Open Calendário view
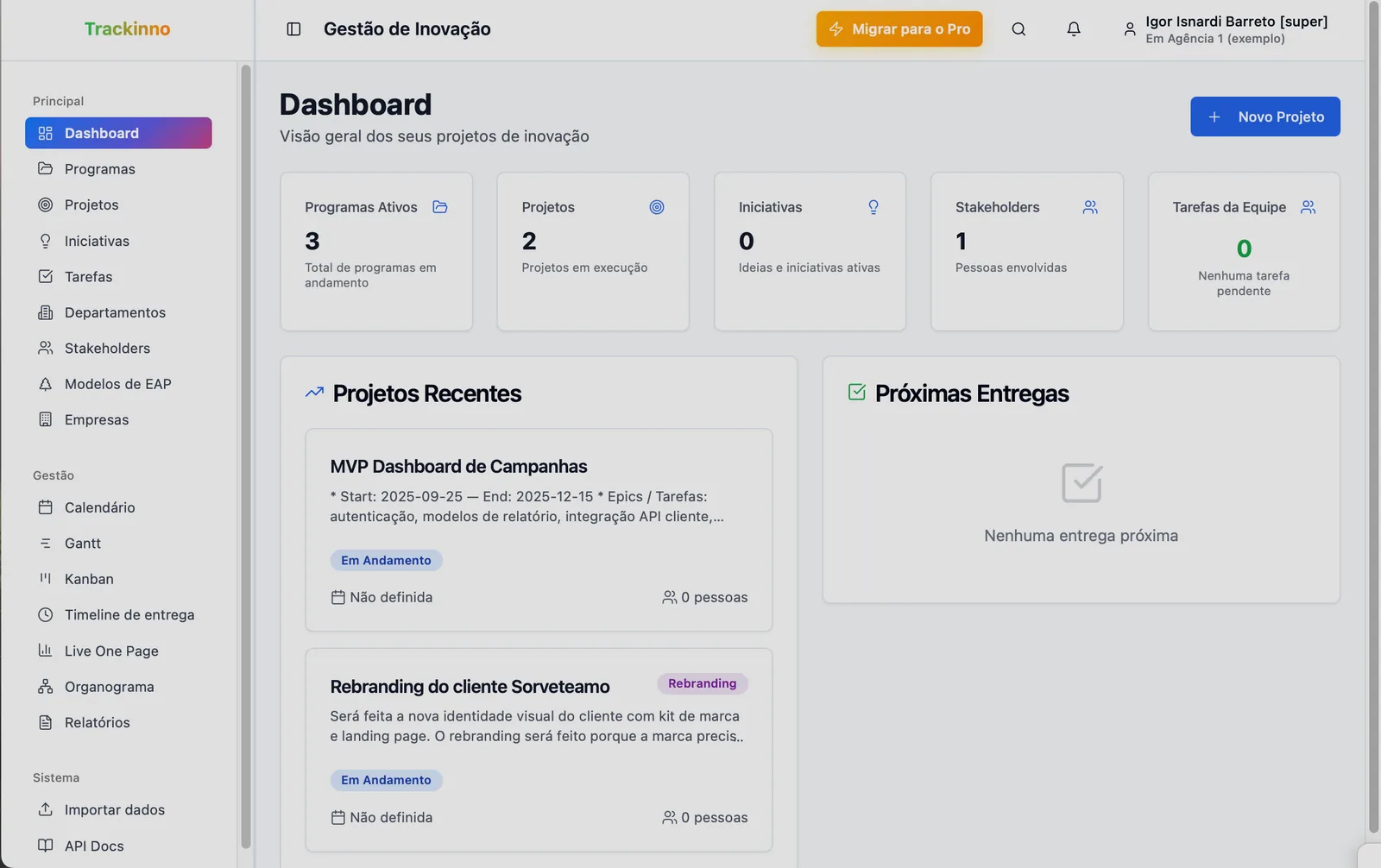The height and width of the screenshot is (868, 1381). pyautogui.click(x=118, y=507)
